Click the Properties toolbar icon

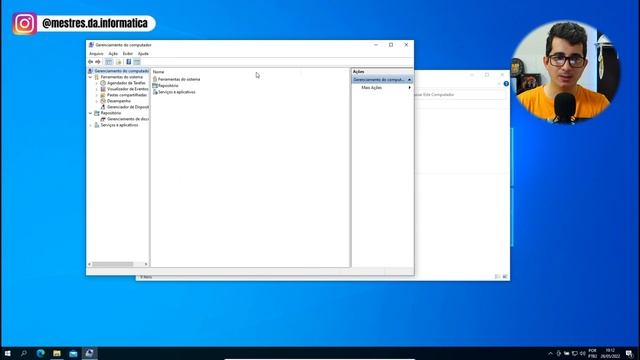(x=119, y=62)
